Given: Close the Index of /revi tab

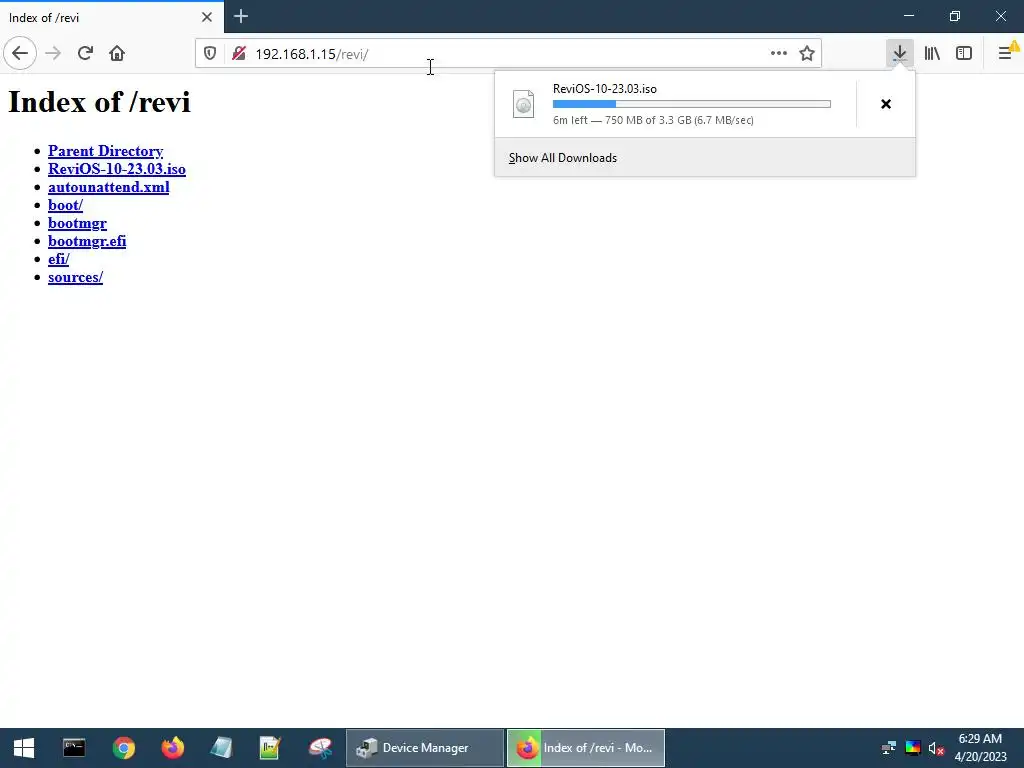Looking at the screenshot, I should click(207, 17).
